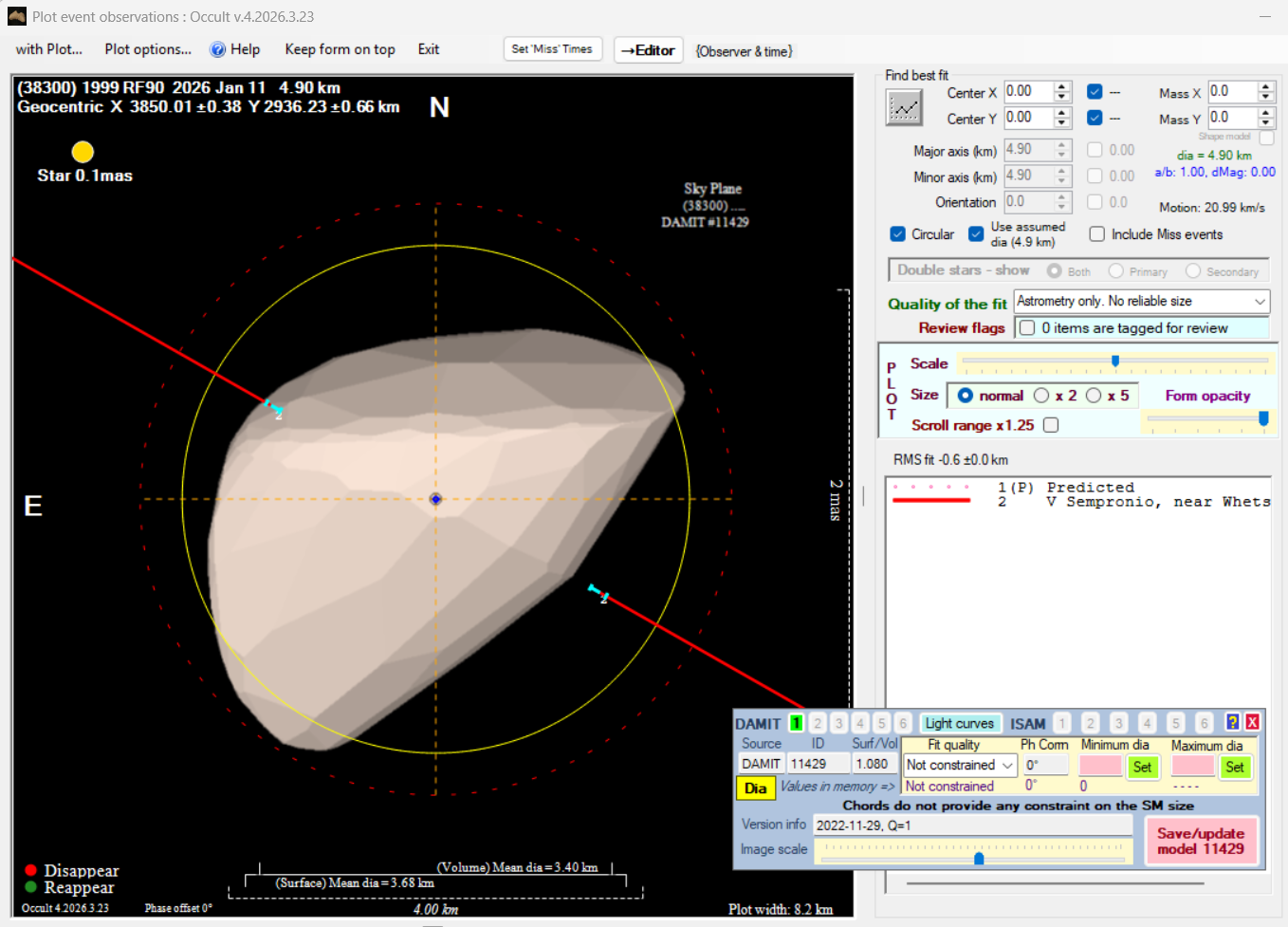Image resolution: width=1288 pixels, height=927 pixels.
Task: Expand the Fit quality Not constrained dropdown
Action: coord(1007,765)
